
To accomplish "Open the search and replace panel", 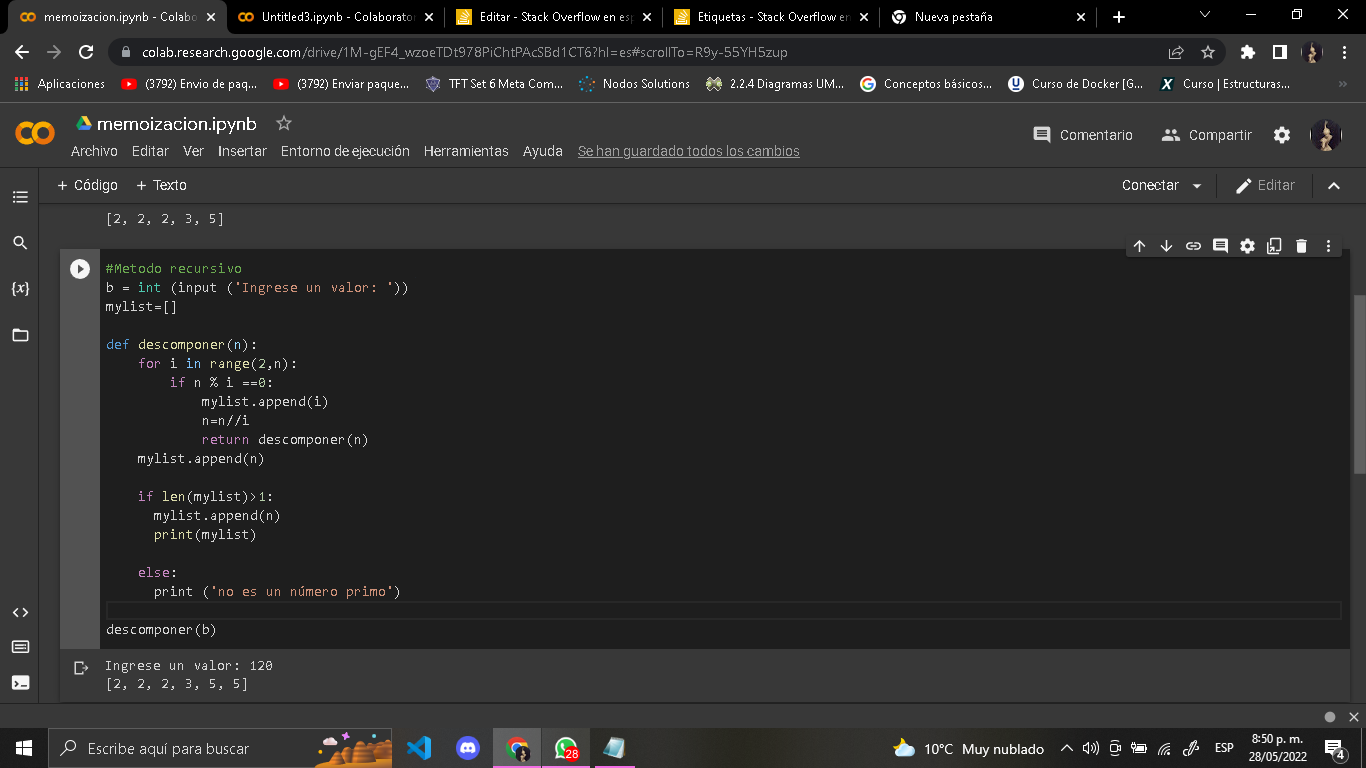I will pyautogui.click(x=20, y=243).
